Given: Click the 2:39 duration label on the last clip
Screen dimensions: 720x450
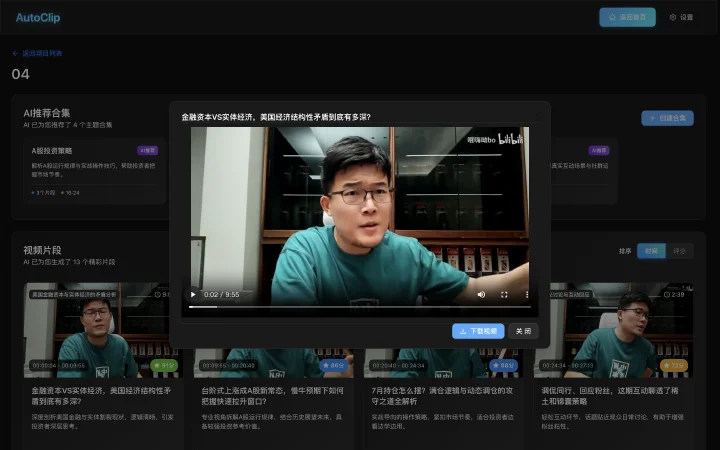Looking at the screenshot, I should click(x=674, y=294).
